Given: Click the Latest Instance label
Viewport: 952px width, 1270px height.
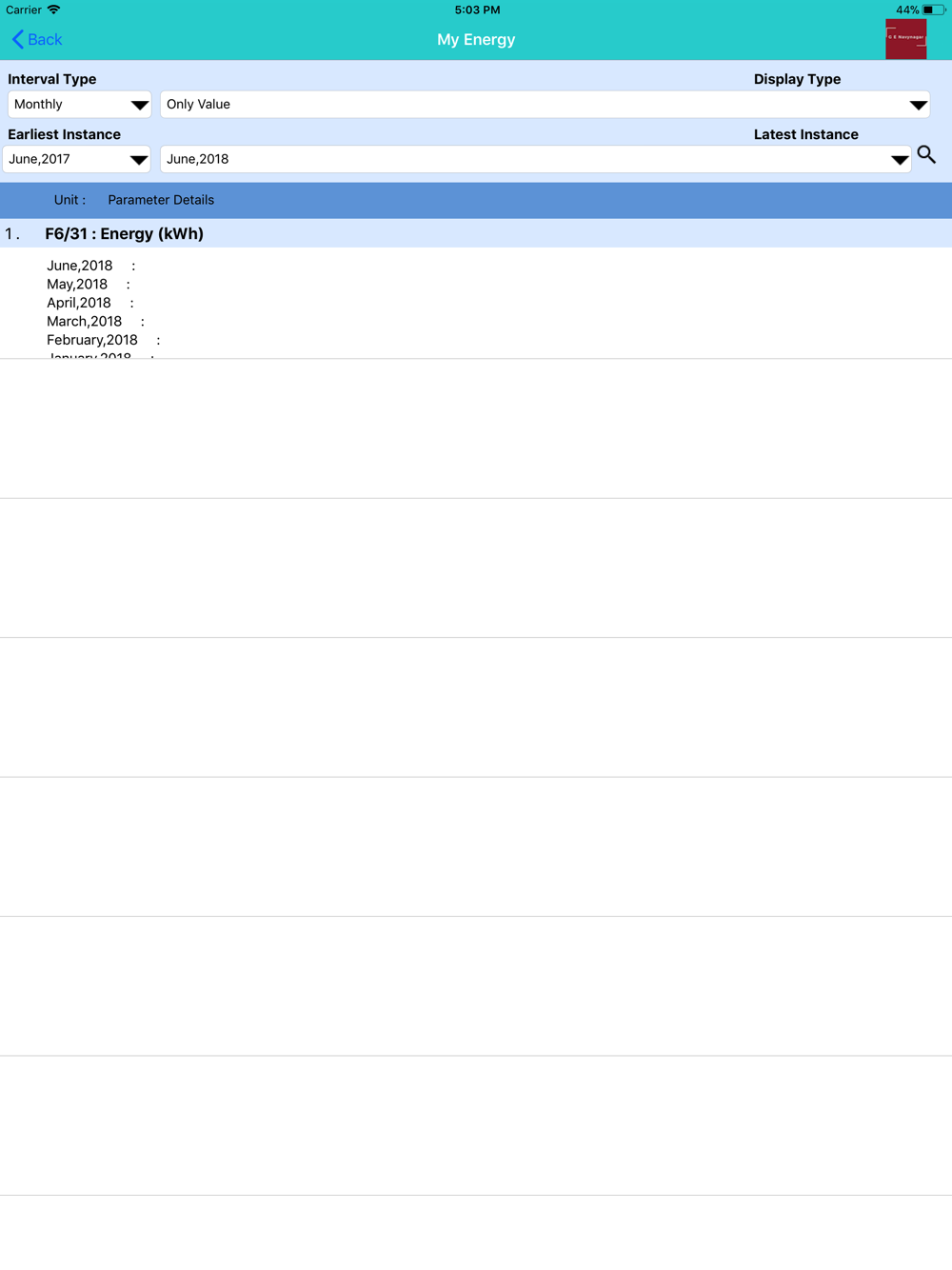Looking at the screenshot, I should click(806, 134).
